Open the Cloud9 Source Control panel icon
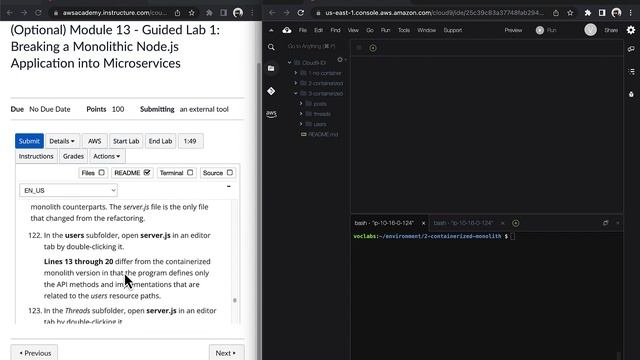Screen dimensions: 640x360 tap(271, 91)
